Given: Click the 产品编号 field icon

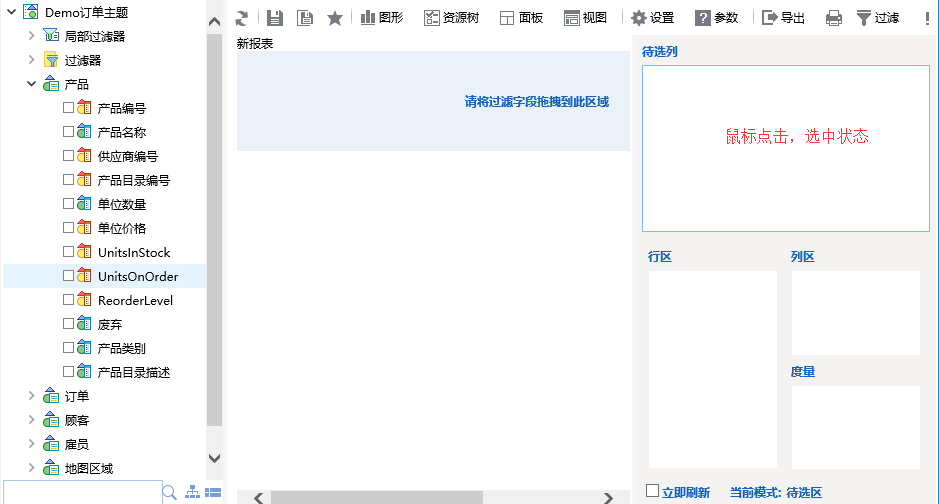Looking at the screenshot, I should pyautogui.click(x=84, y=108).
